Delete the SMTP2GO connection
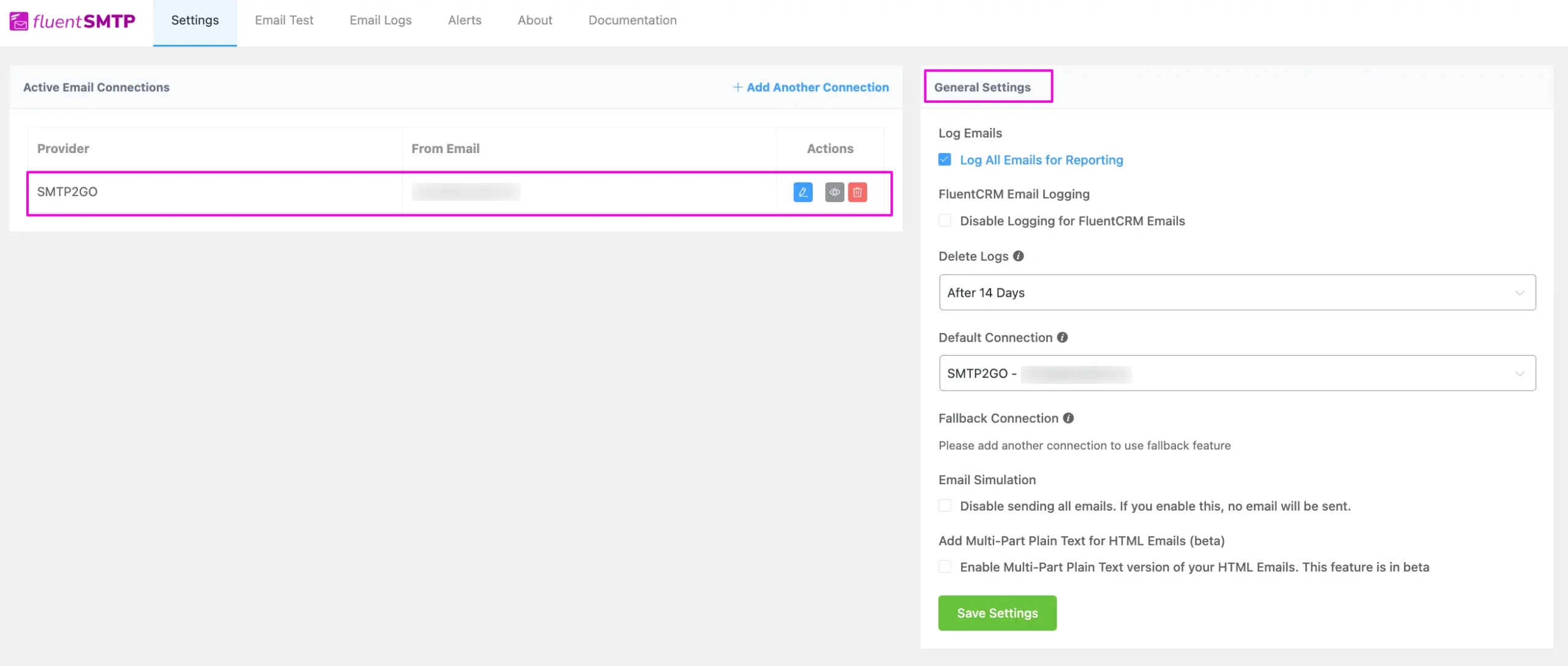Screen dimensions: 1568x666 (858, 192)
